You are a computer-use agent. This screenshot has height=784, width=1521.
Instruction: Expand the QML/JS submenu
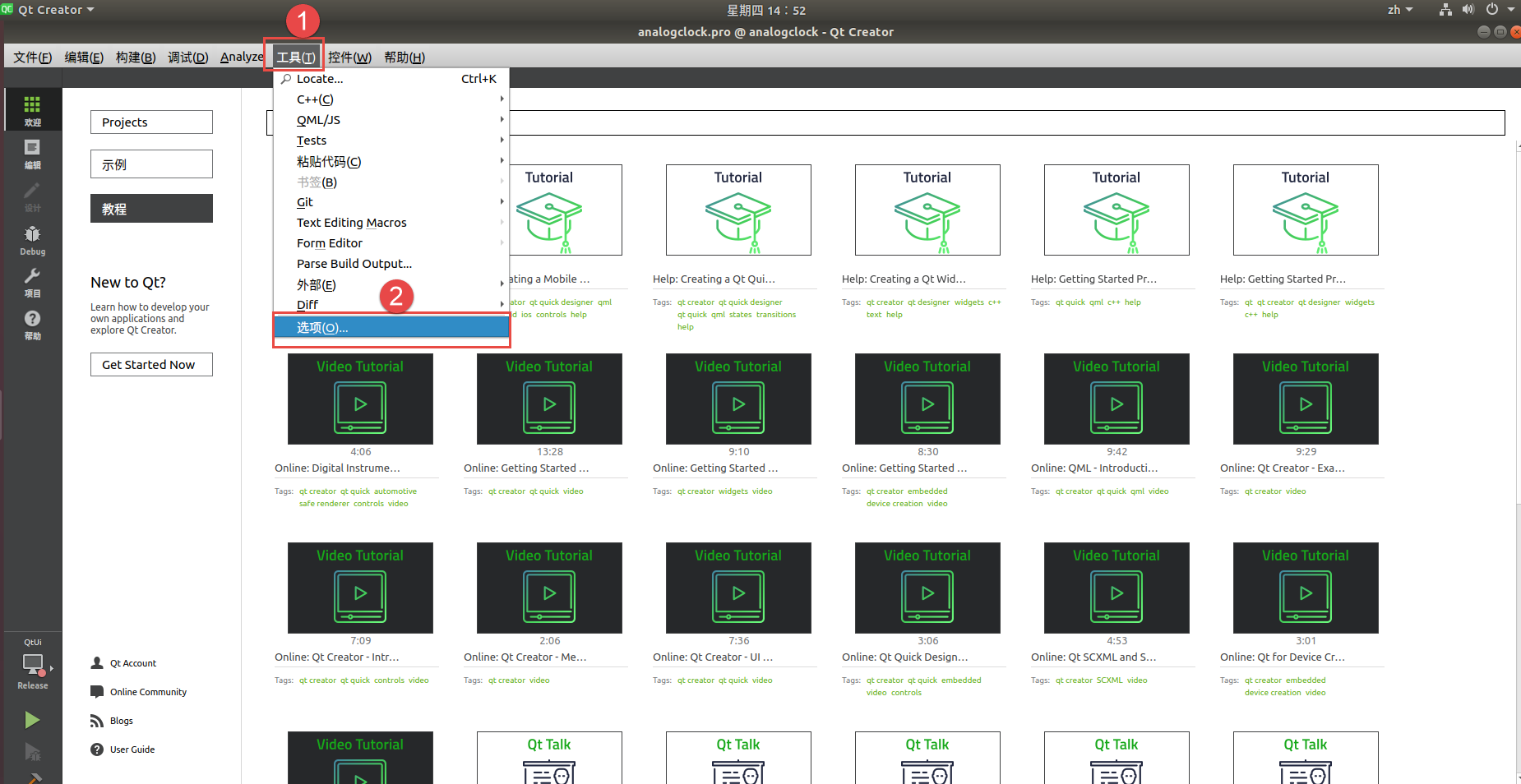pyautogui.click(x=391, y=120)
